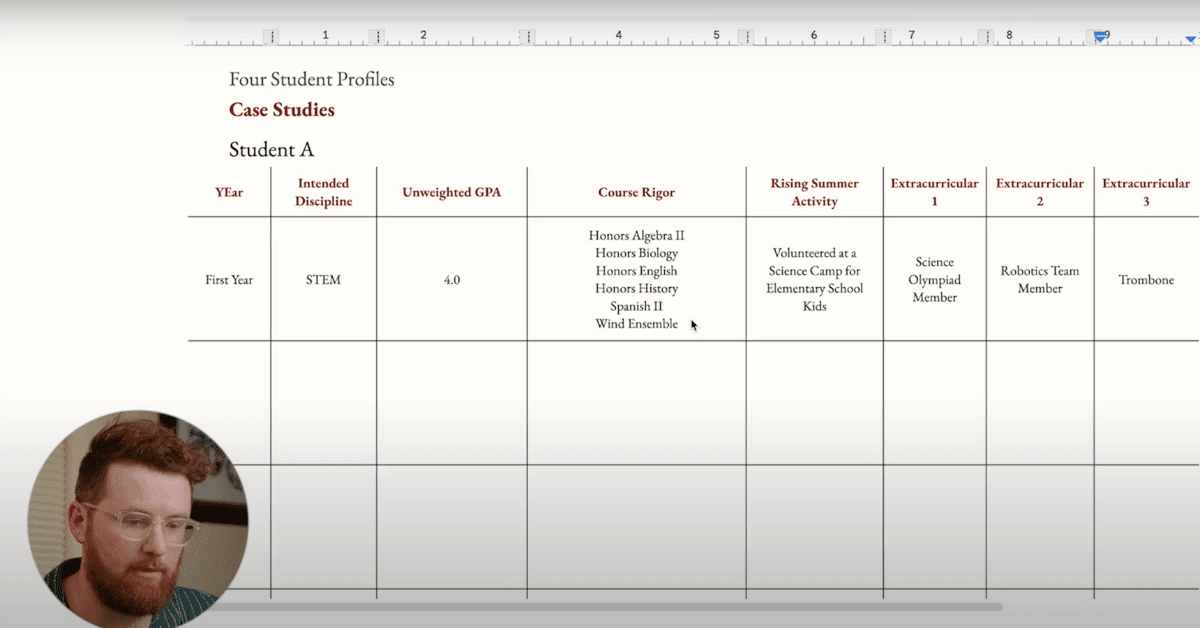The image size is (1200, 628).
Task: Click the 'Rising Summer Activity' column header
Action: coord(814,192)
